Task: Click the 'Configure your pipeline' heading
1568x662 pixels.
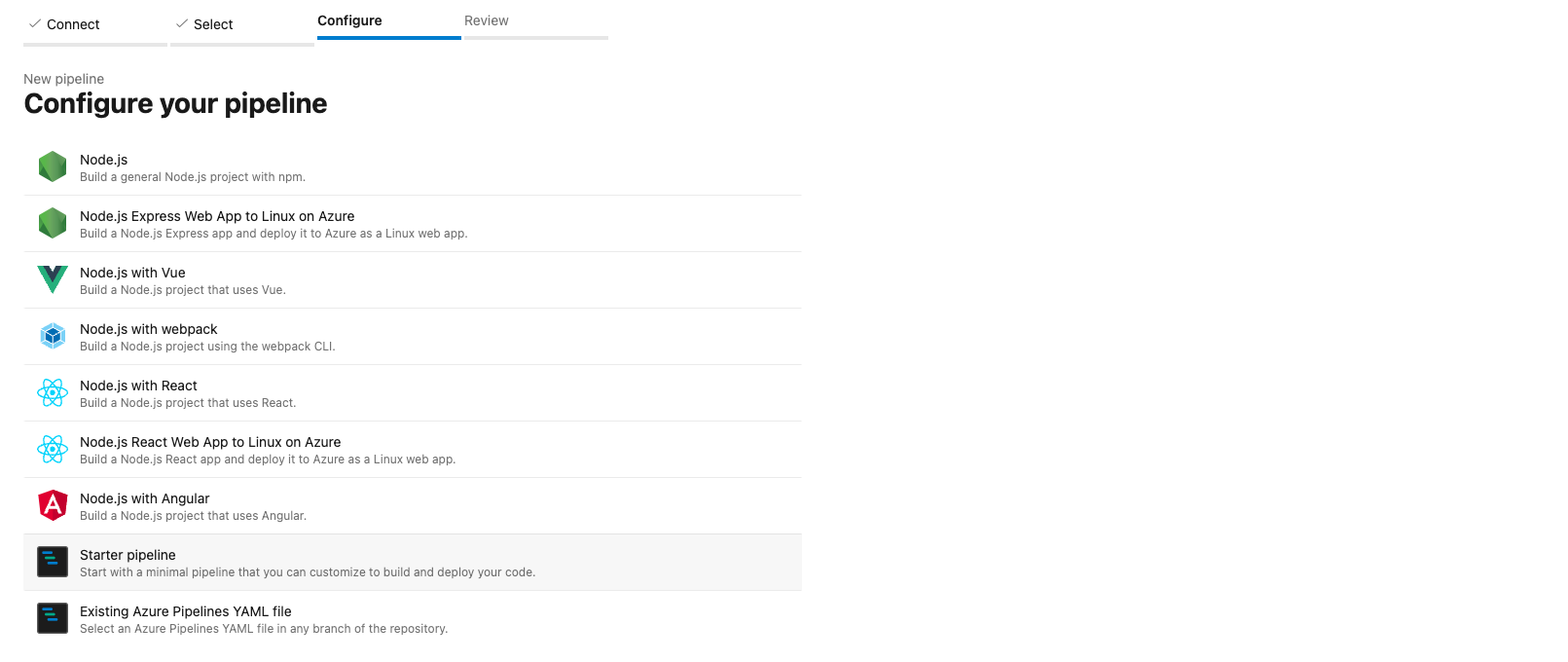Action: [175, 103]
